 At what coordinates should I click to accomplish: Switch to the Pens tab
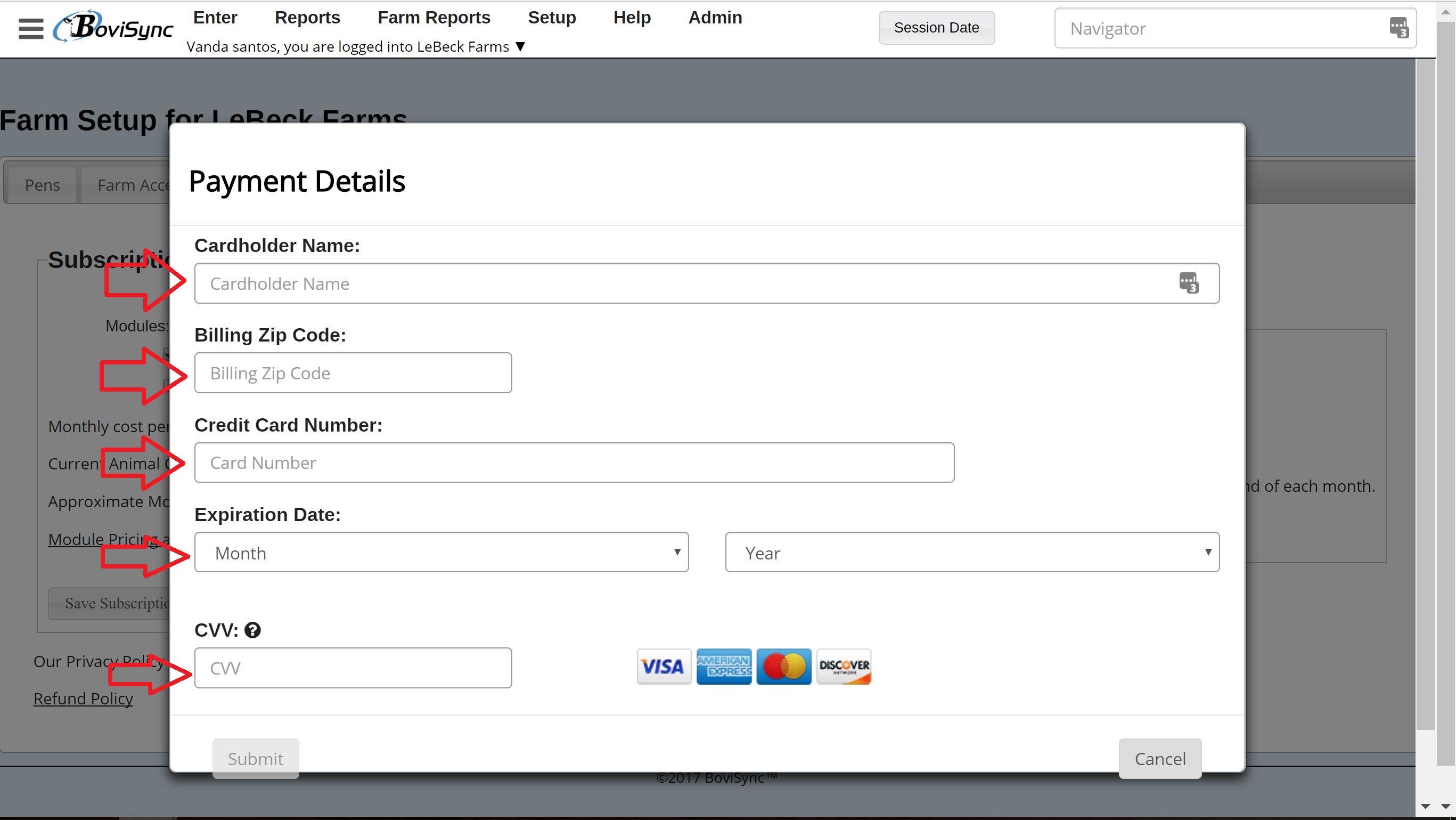(42, 185)
